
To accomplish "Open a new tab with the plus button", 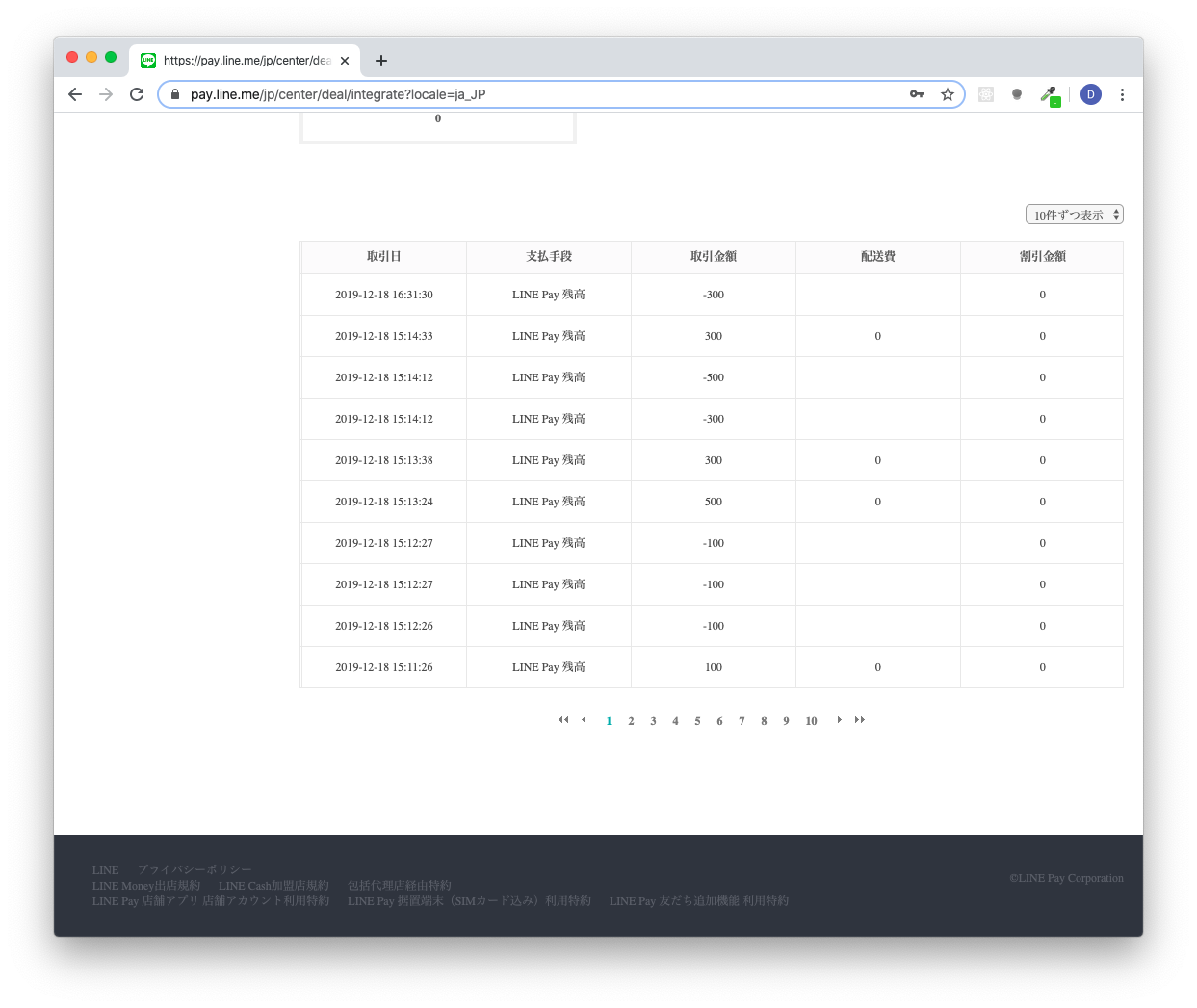I will [380, 60].
